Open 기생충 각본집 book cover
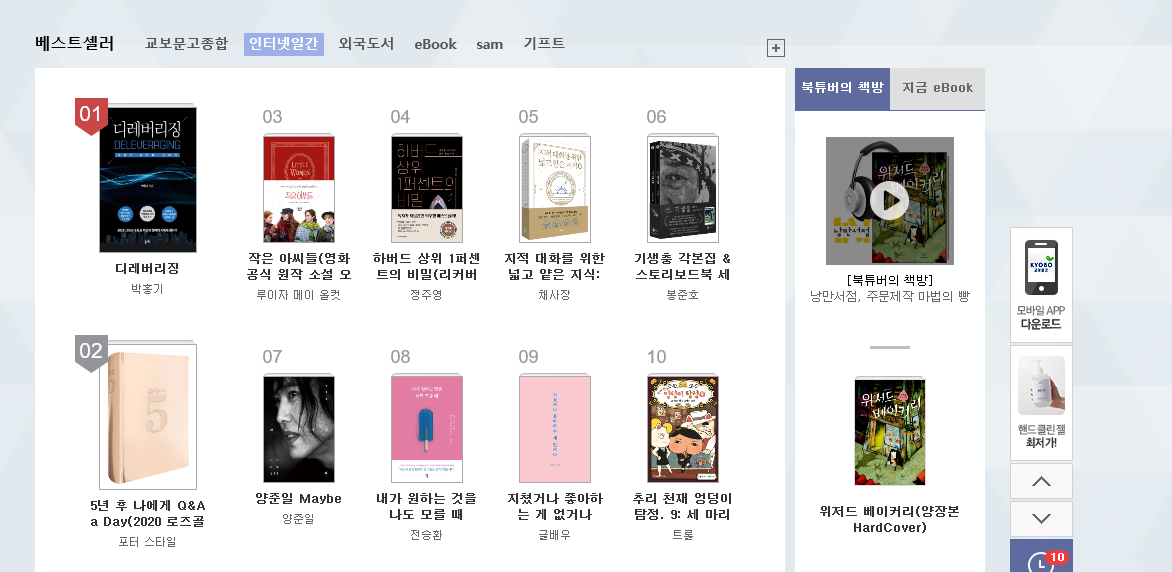Image resolution: width=1172 pixels, height=572 pixels. click(683, 188)
